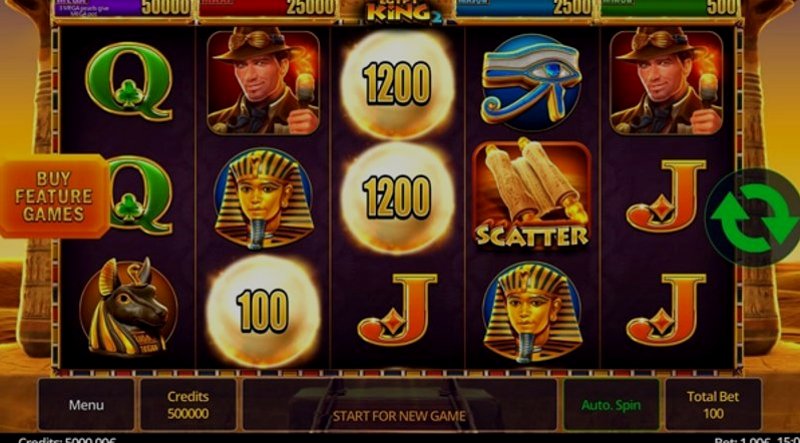Click the explorer symbol on the fifth reel

[666, 83]
